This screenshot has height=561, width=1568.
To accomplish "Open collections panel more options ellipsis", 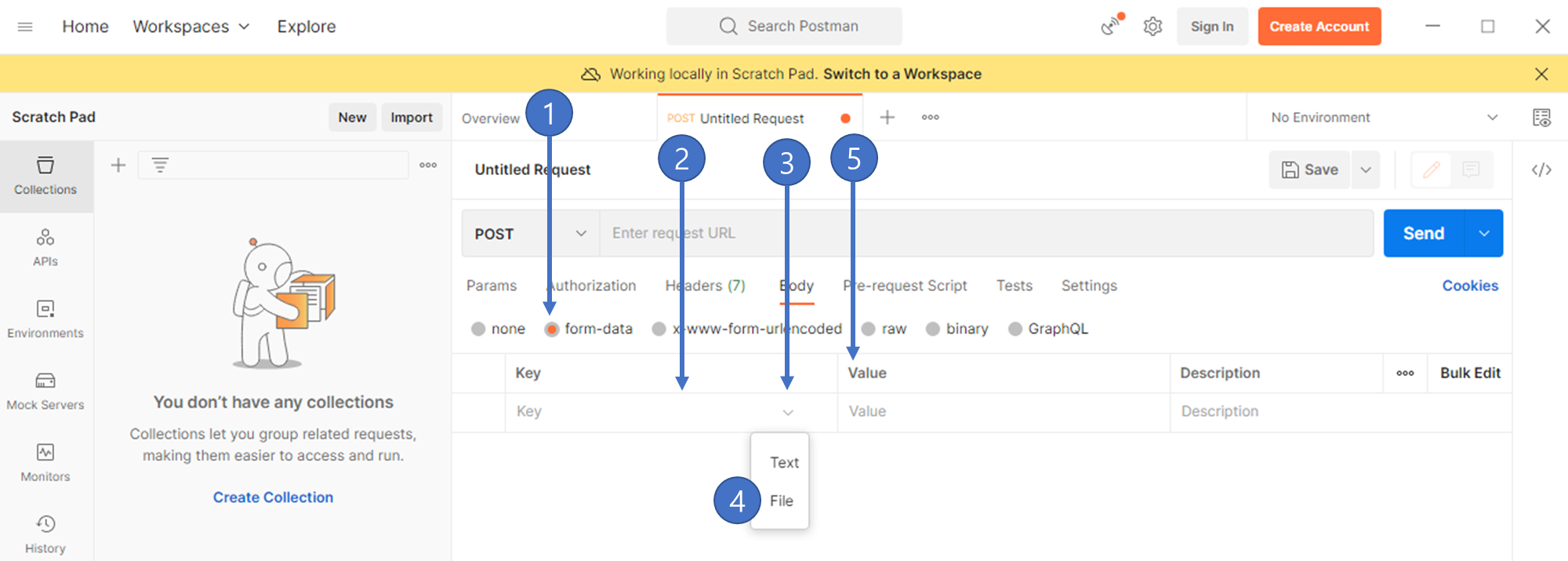I will coord(428,165).
